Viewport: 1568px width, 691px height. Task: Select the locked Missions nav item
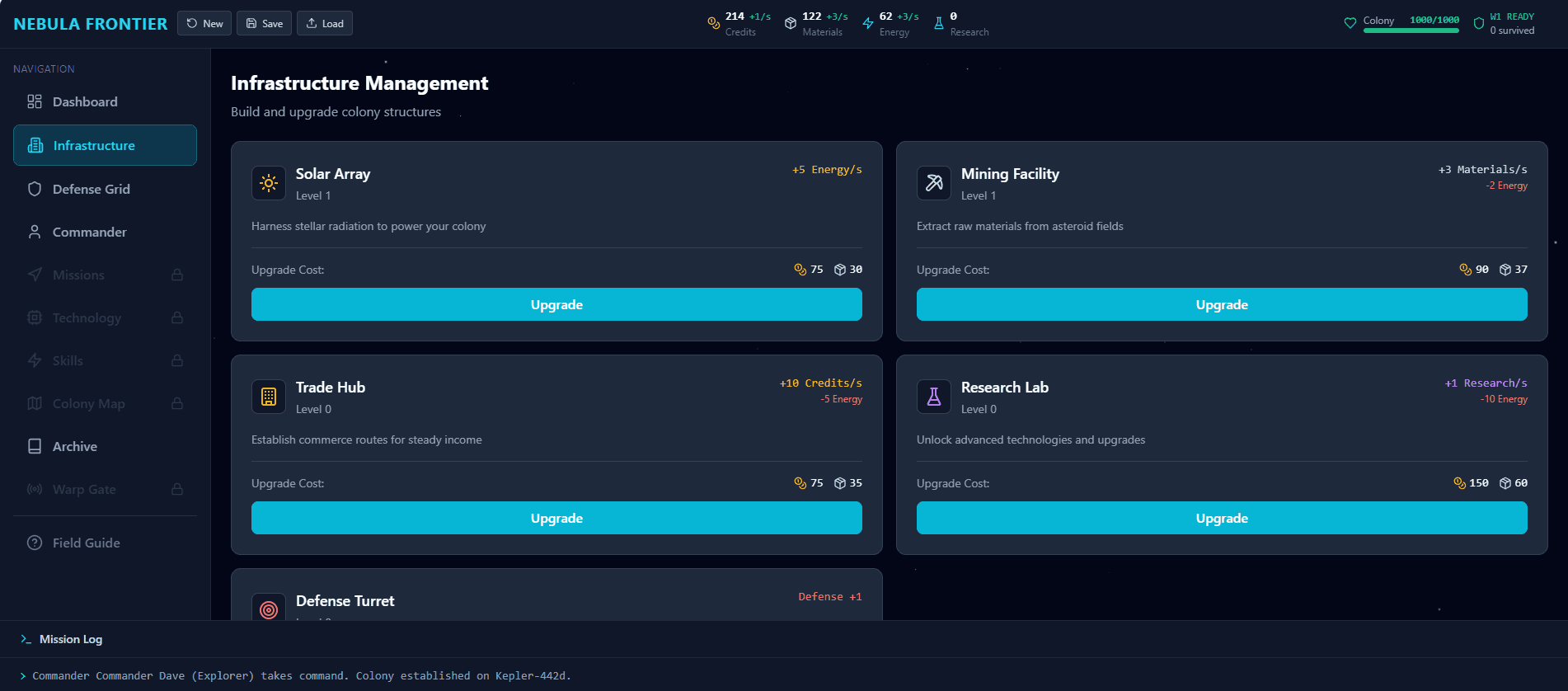105,275
